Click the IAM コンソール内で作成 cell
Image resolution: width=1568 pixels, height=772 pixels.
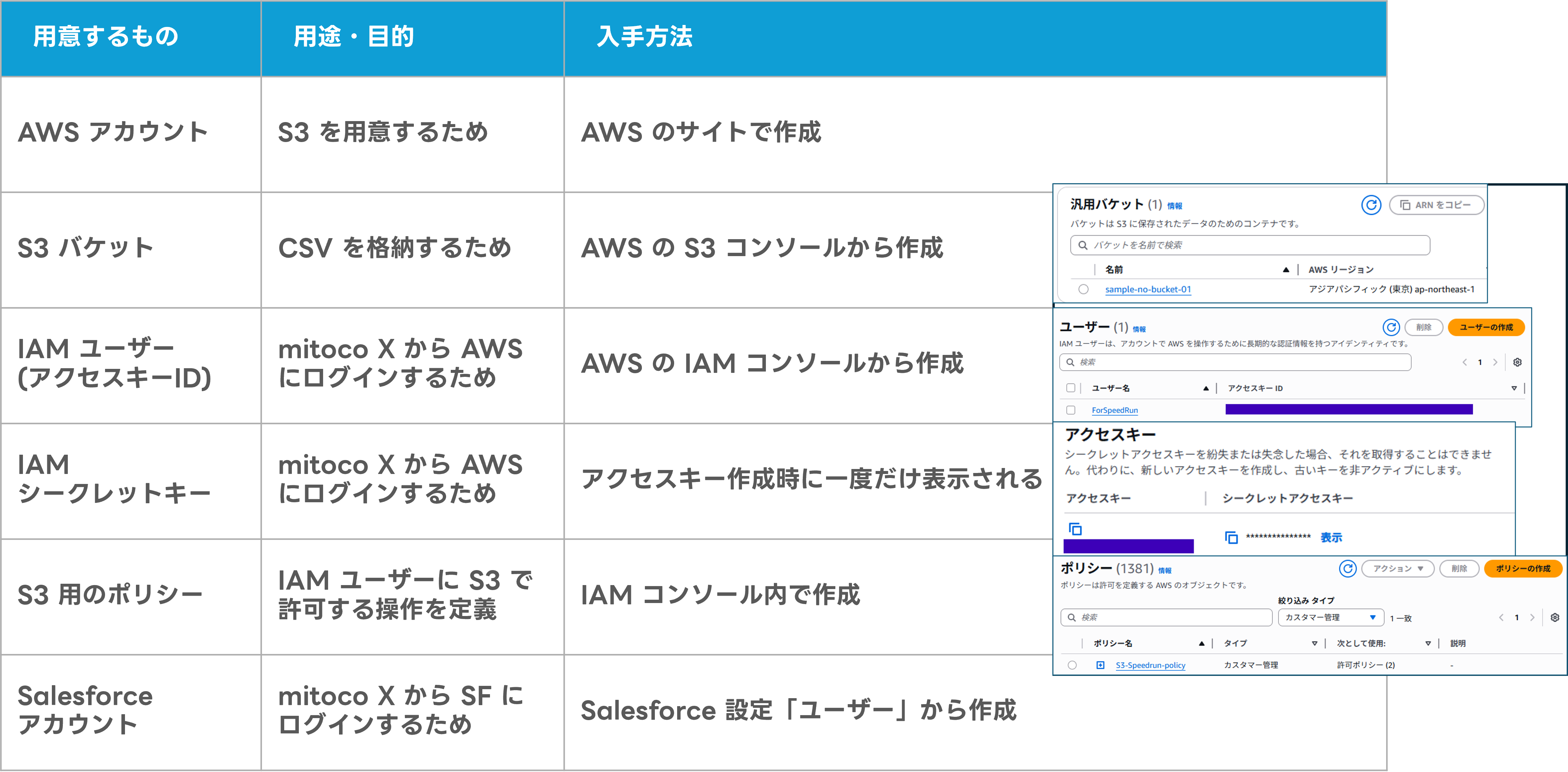click(808, 597)
